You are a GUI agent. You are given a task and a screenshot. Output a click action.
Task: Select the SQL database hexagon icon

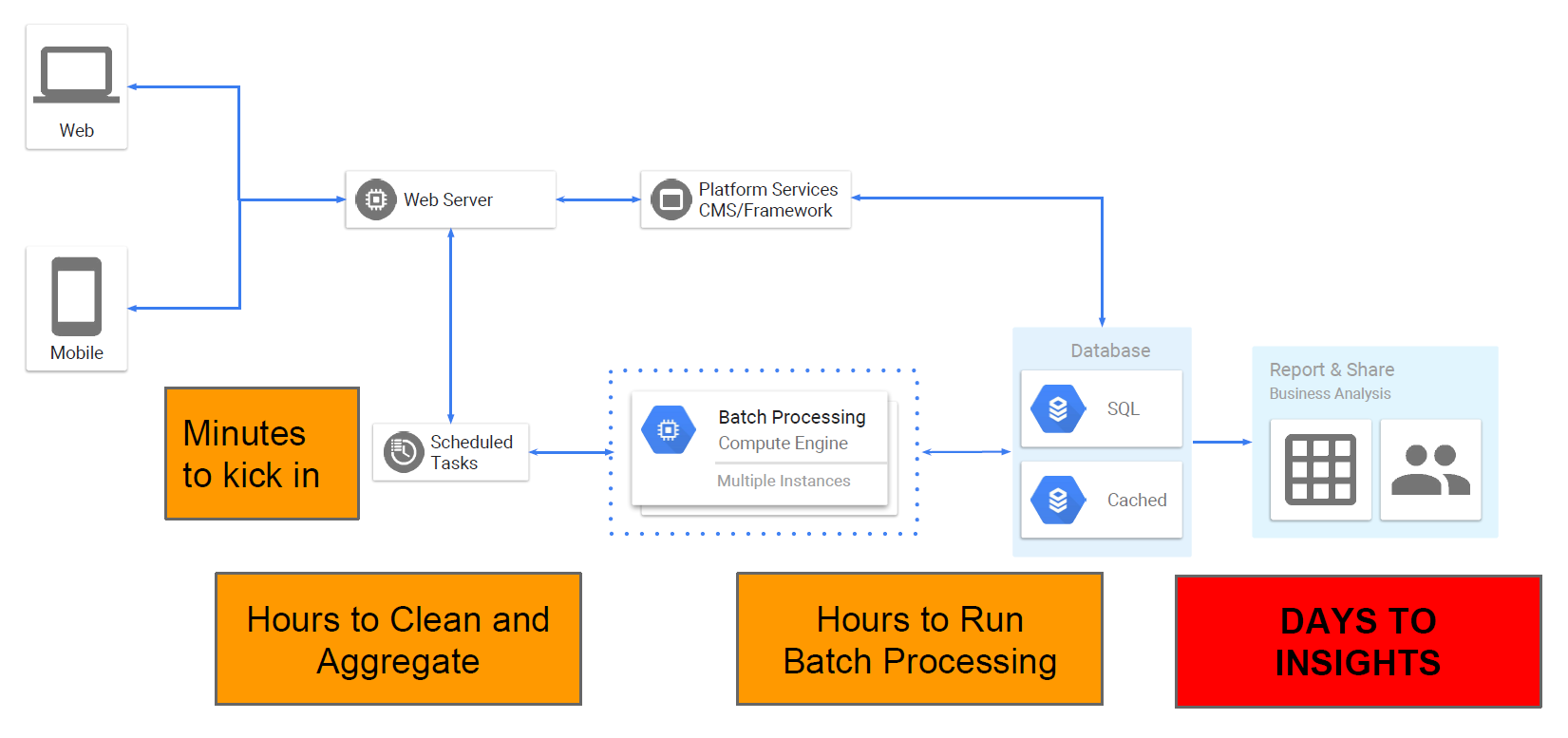click(1058, 408)
